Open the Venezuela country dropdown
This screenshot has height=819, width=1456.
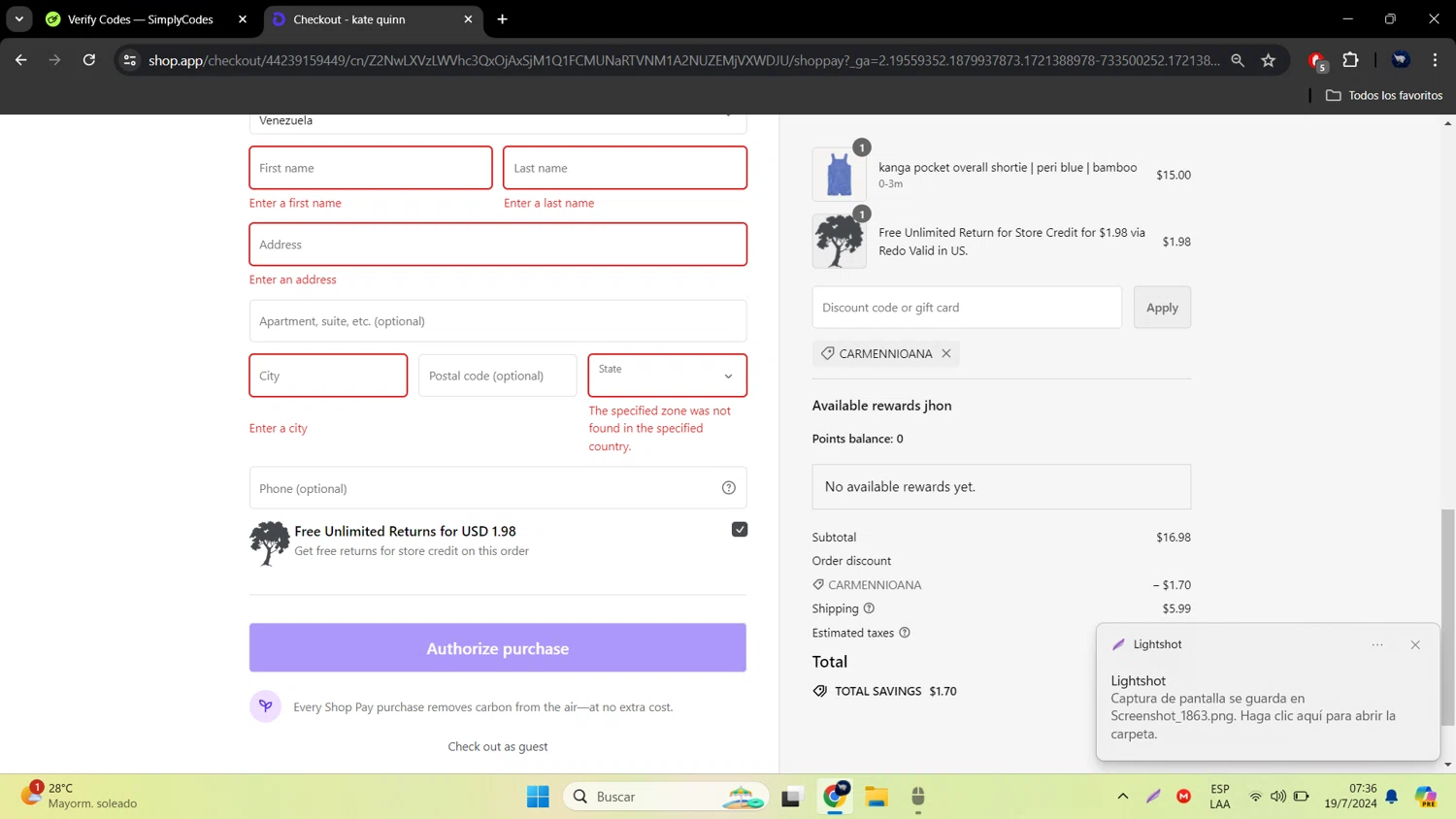(x=497, y=122)
